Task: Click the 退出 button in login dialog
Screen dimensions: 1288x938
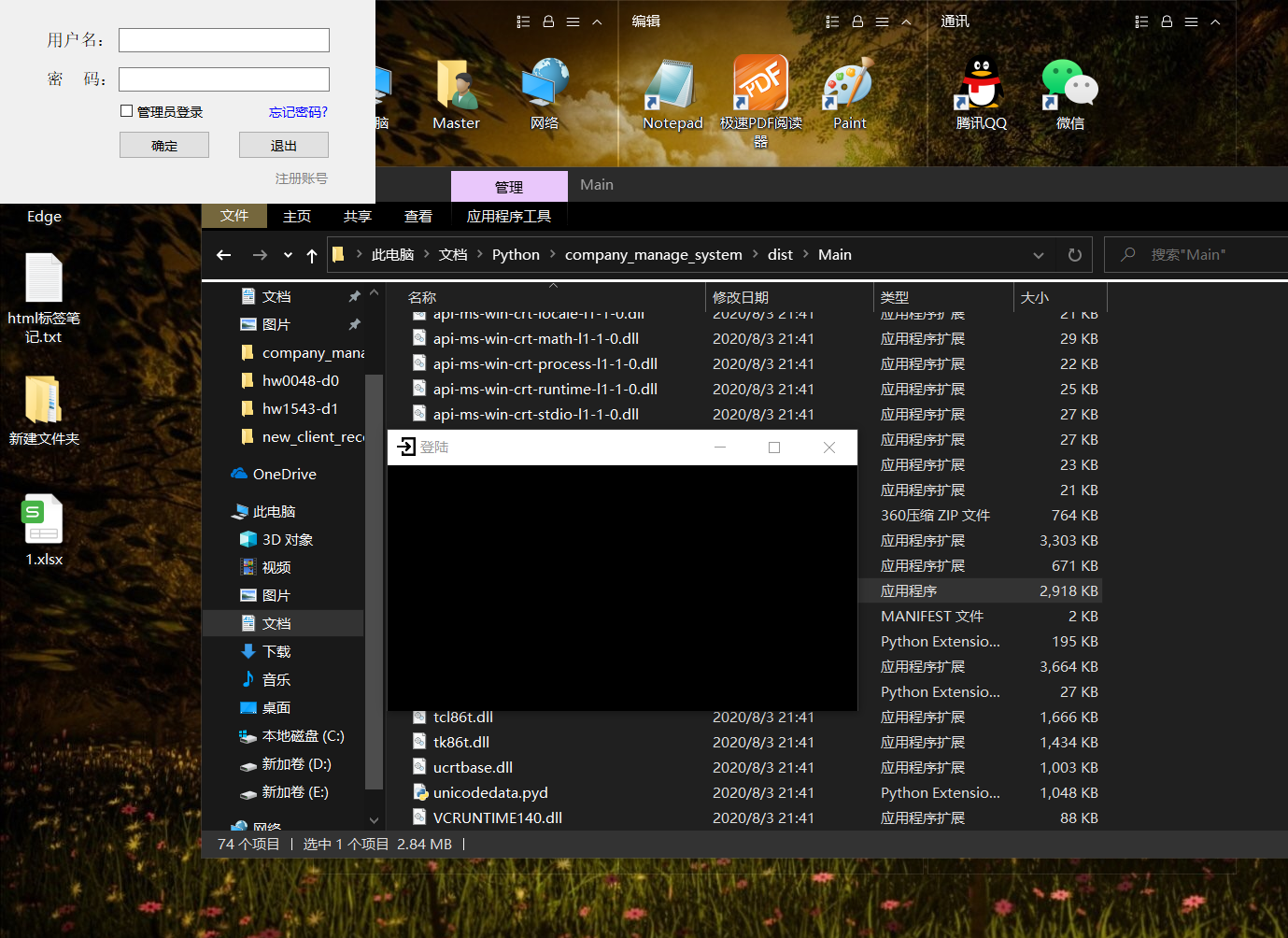Action: point(284,145)
